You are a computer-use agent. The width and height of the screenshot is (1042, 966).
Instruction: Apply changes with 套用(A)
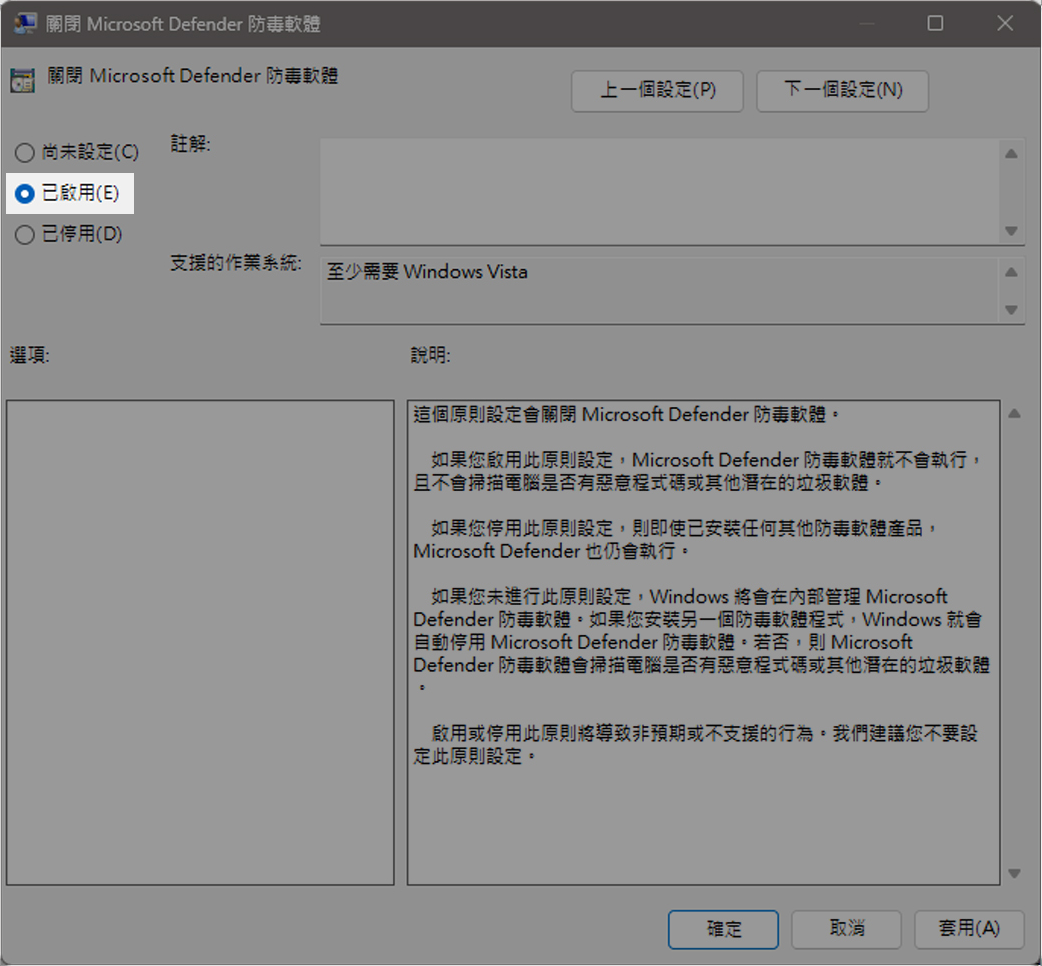tap(969, 928)
